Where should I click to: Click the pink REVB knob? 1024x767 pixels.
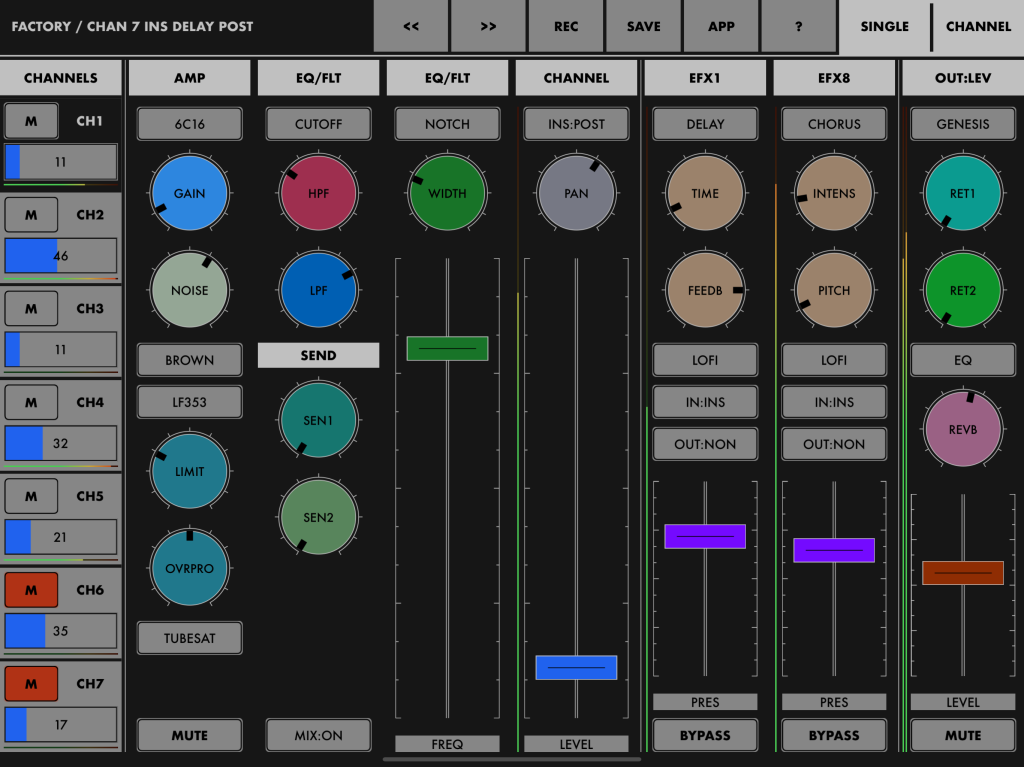click(x=963, y=429)
